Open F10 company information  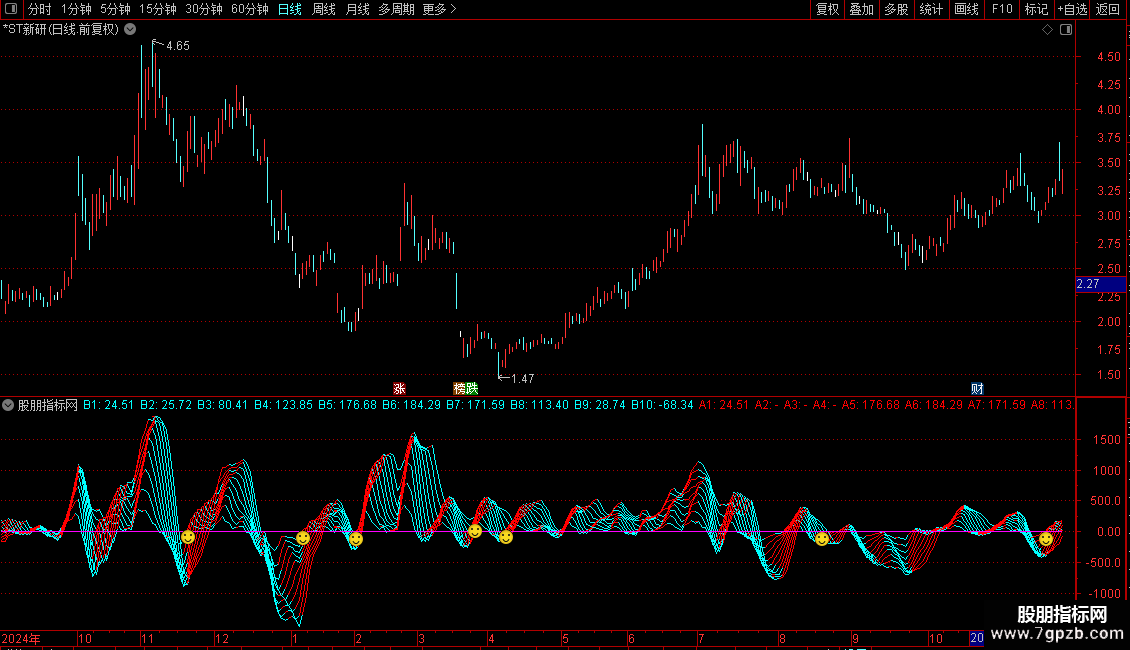1002,9
